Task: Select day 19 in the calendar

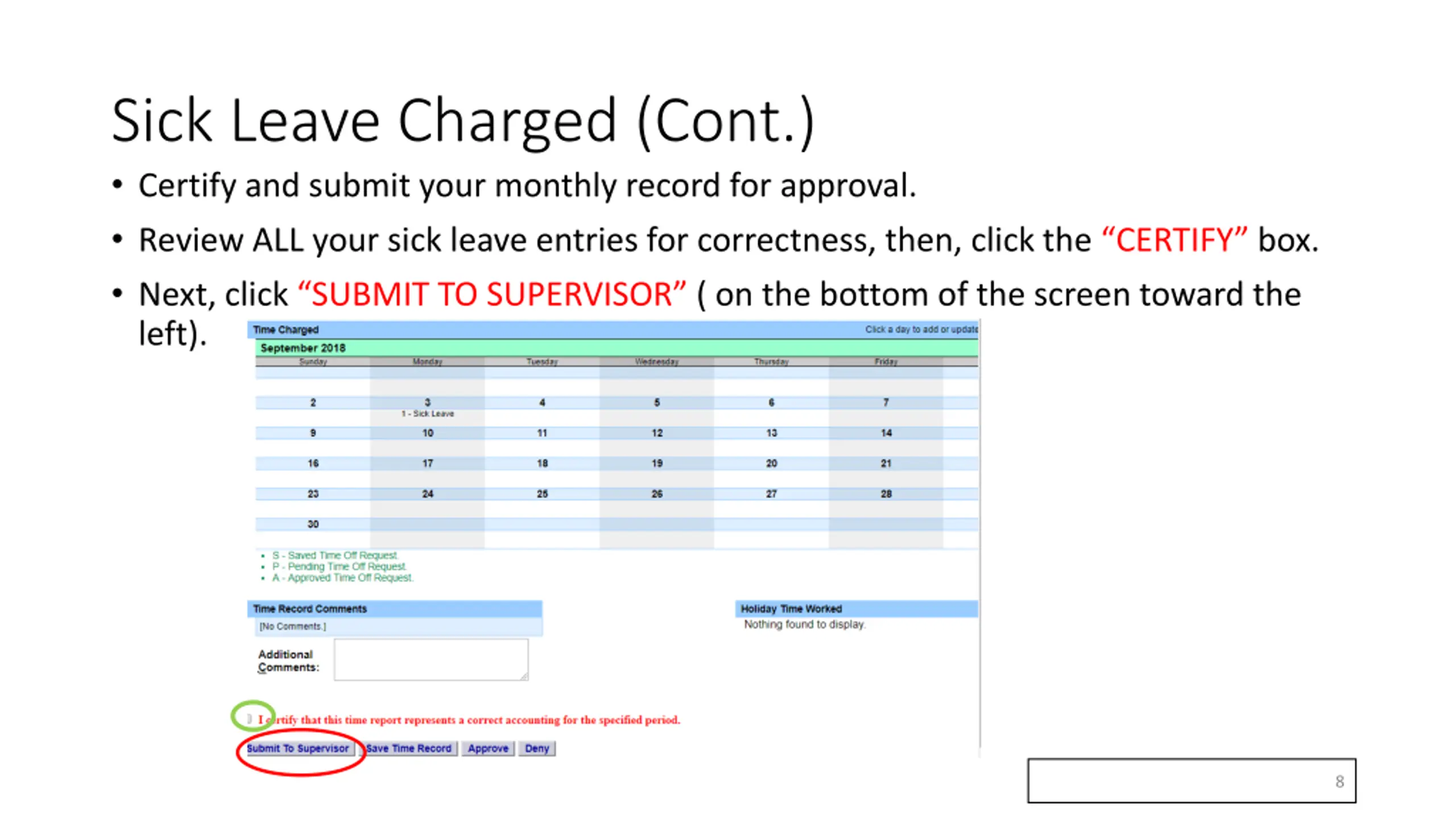Action: coord(657,464)
